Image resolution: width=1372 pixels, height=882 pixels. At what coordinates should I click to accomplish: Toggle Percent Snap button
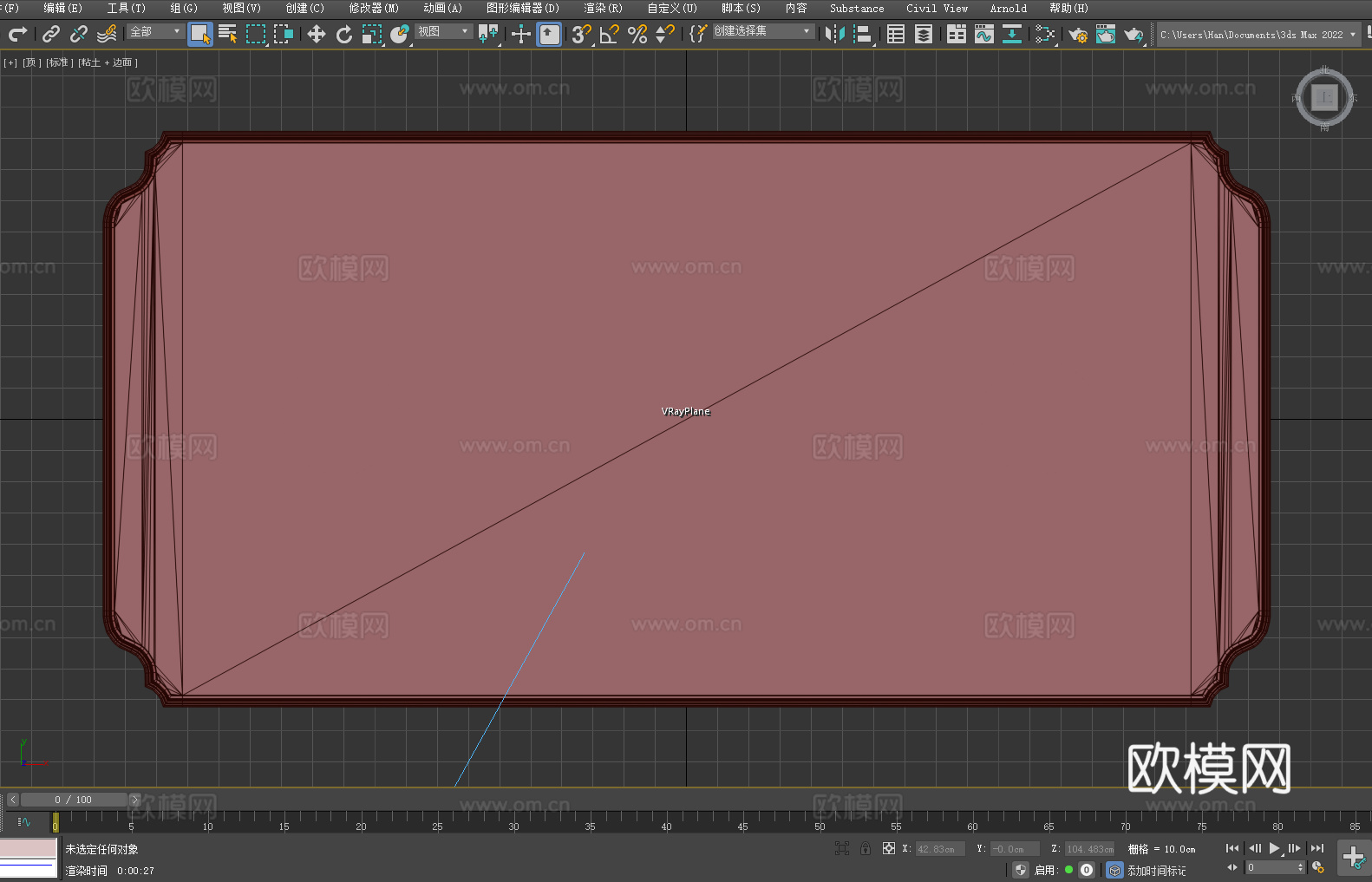point(637,34)
